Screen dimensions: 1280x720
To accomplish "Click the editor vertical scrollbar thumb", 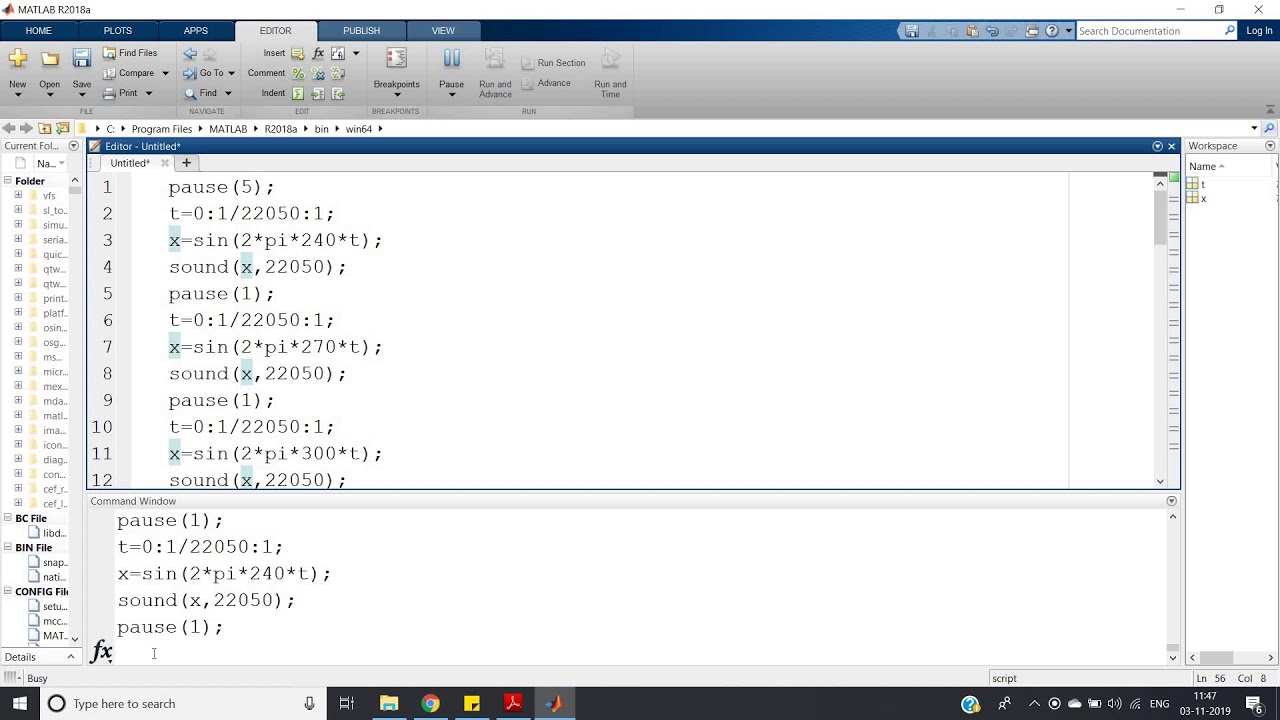I will point(1160,218).
